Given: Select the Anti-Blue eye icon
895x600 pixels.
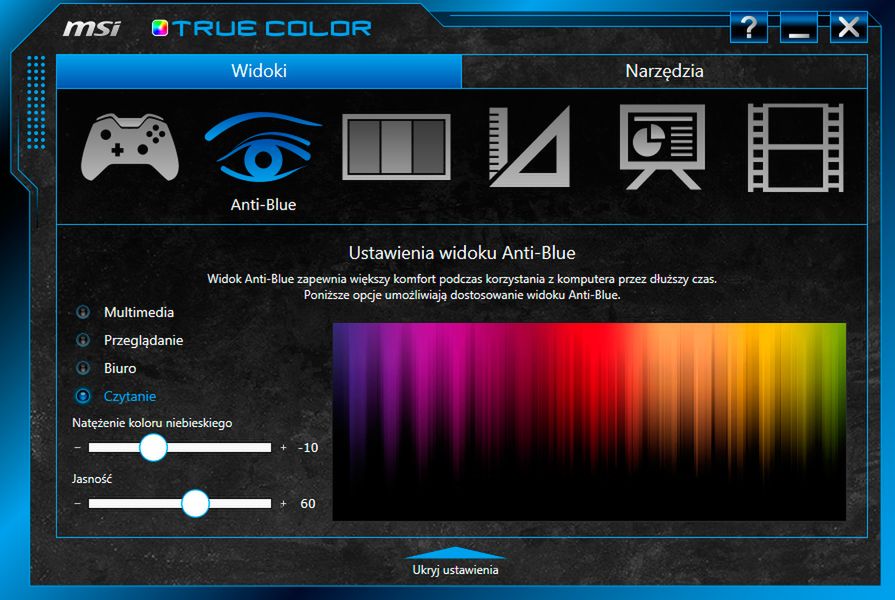Looking at the screenshot, I should point(263,146).
